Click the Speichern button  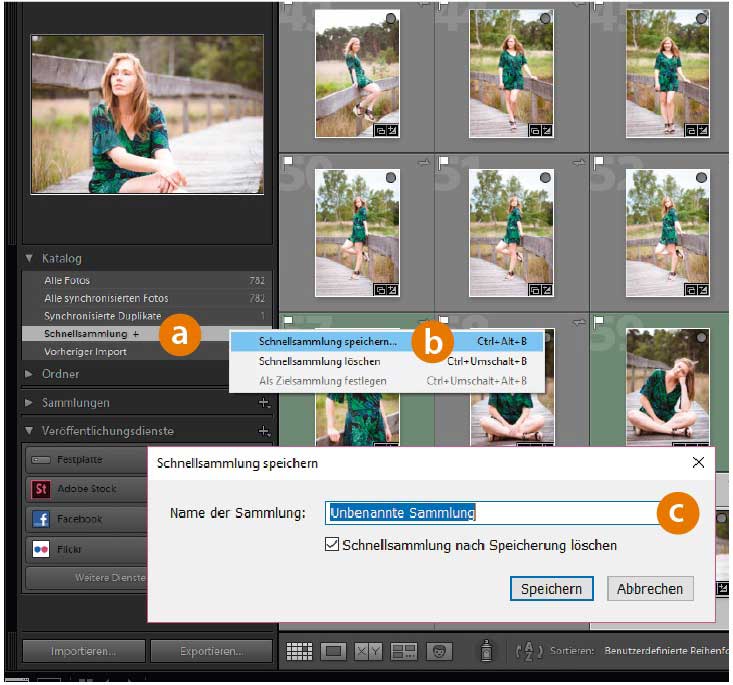pos(551,589)
